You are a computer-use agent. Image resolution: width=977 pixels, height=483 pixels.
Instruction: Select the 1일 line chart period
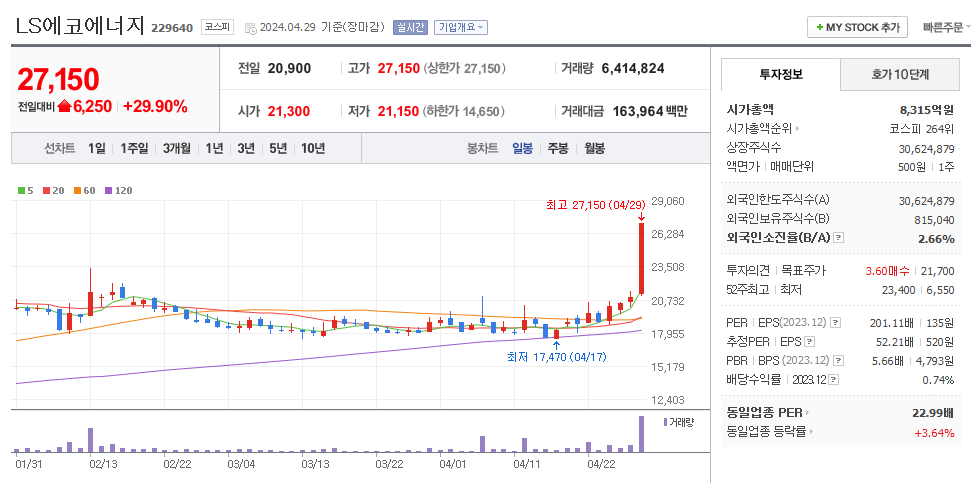[x=97, y=148]
